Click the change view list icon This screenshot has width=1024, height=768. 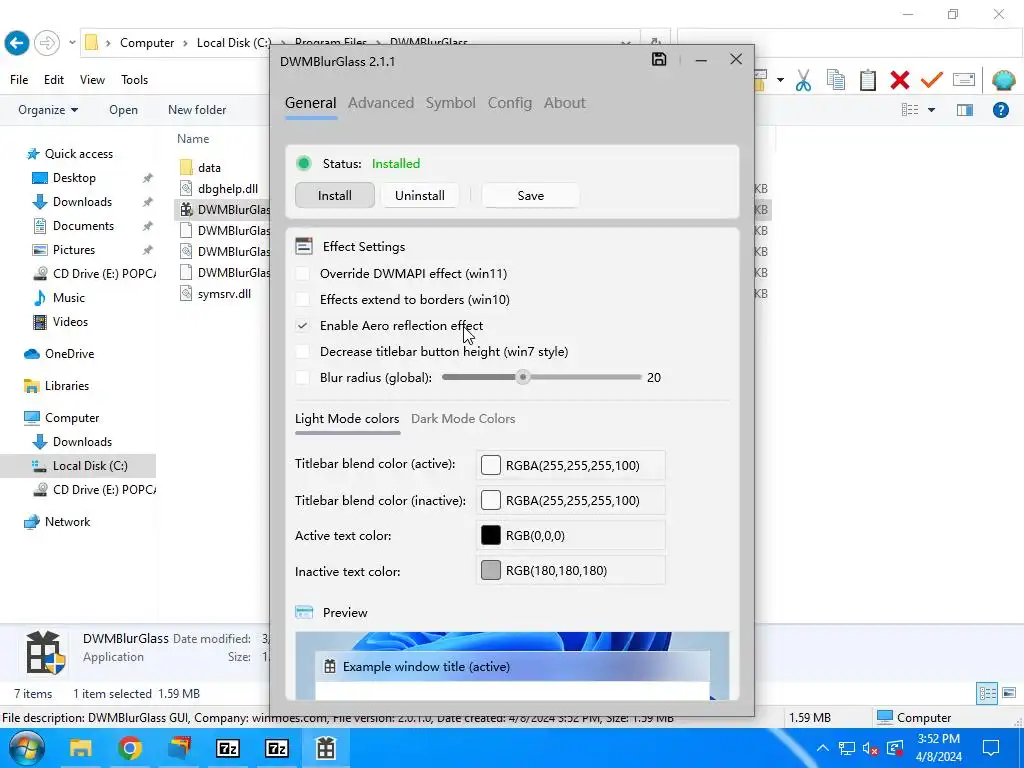point(910,110)
